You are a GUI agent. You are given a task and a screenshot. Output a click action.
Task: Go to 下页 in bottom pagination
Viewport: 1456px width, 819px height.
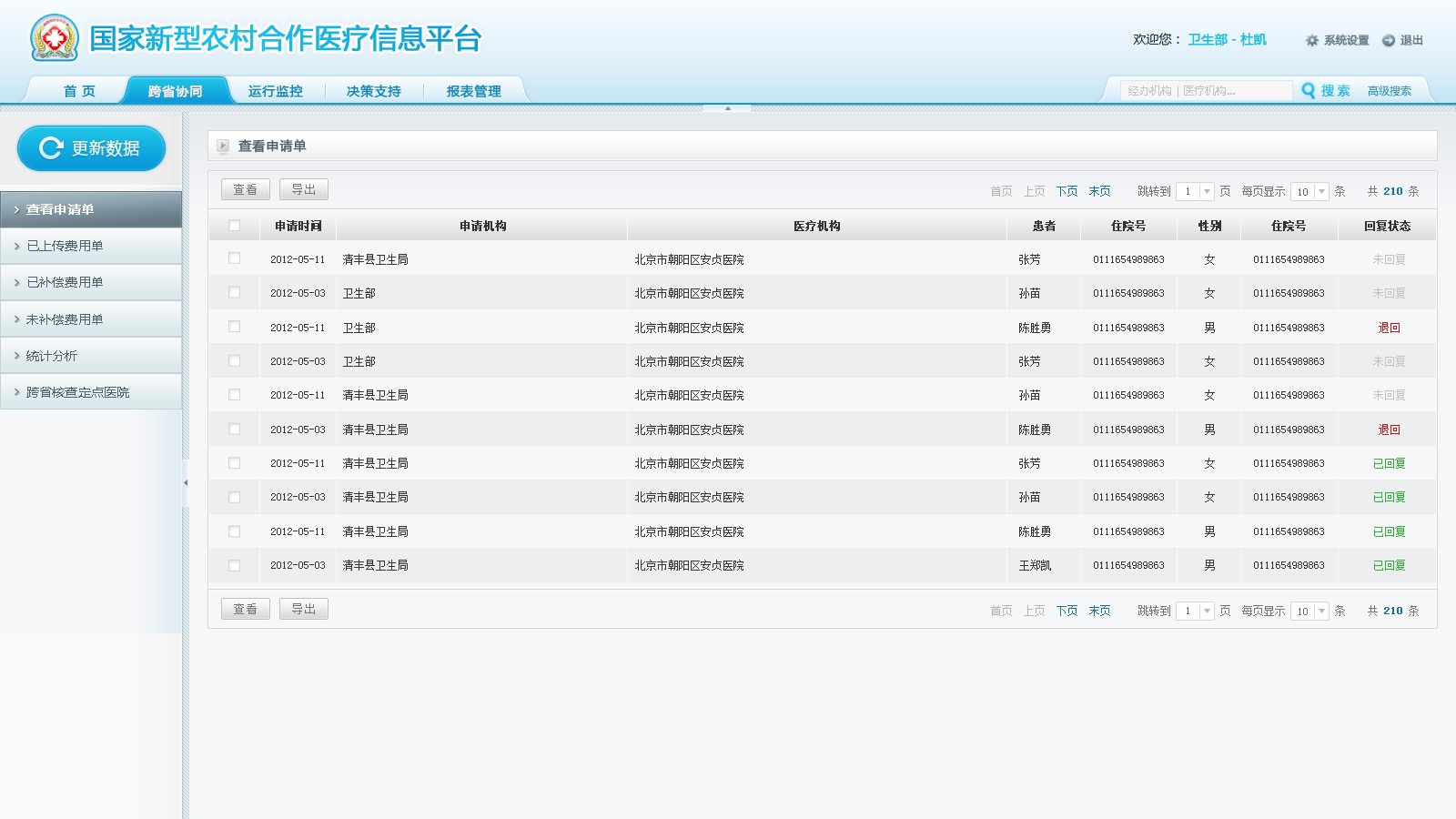pos(1067,611)
